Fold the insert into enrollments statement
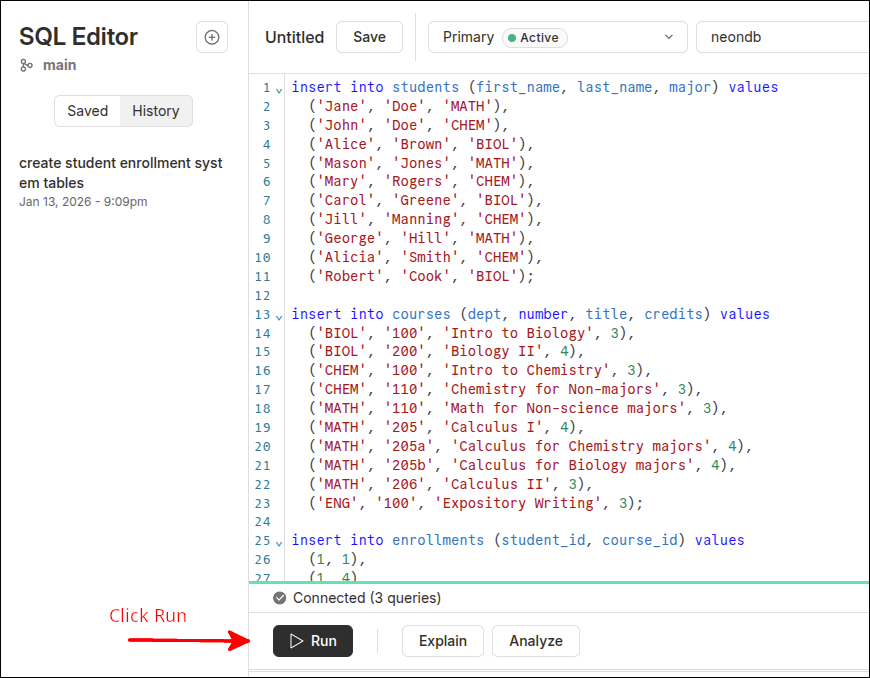The height and width of the screenshot is (678, 870). pyautogui.click(x=281, y=541)
